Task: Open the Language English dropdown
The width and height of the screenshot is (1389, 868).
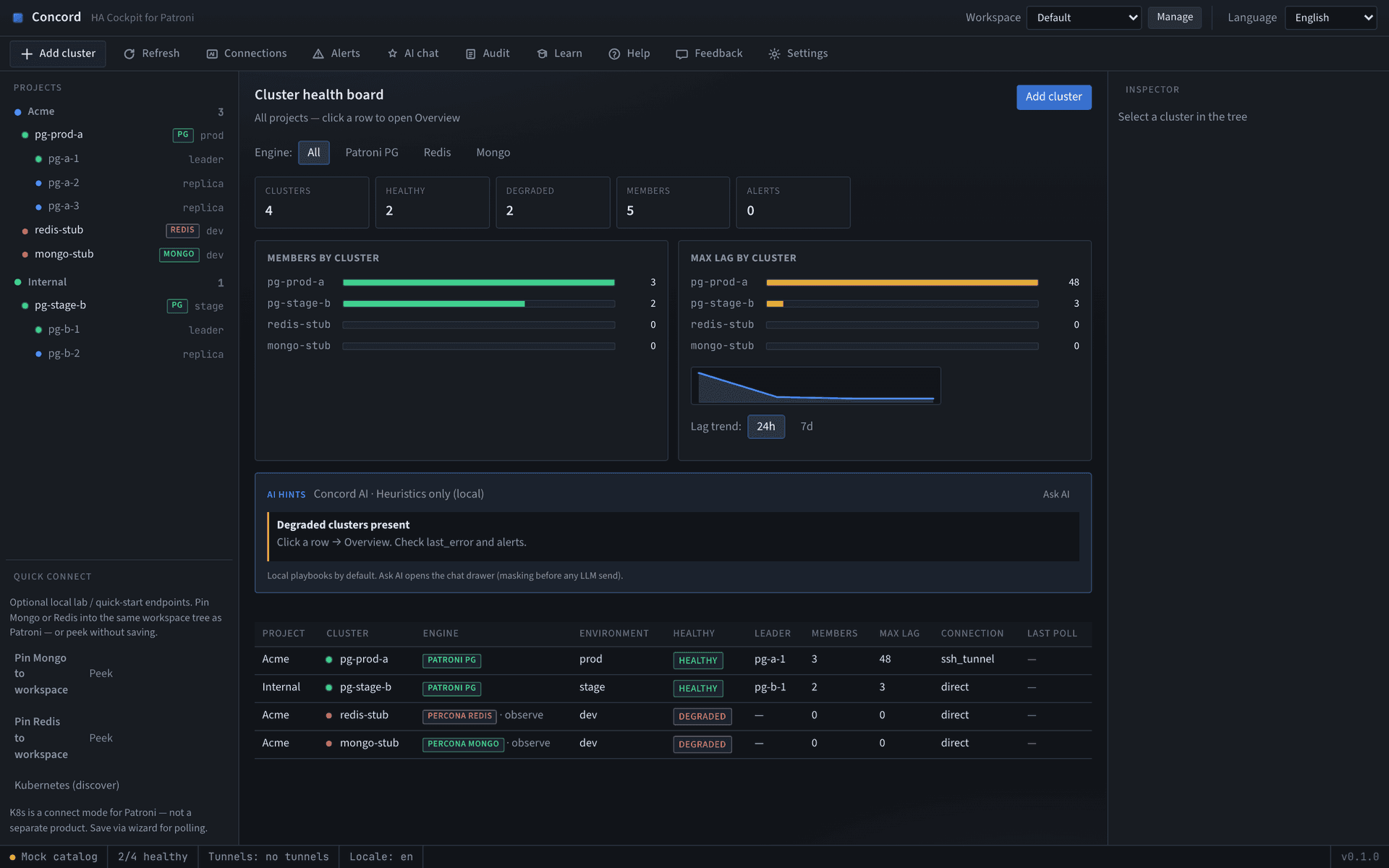Action: click(x=1330, y=17)
